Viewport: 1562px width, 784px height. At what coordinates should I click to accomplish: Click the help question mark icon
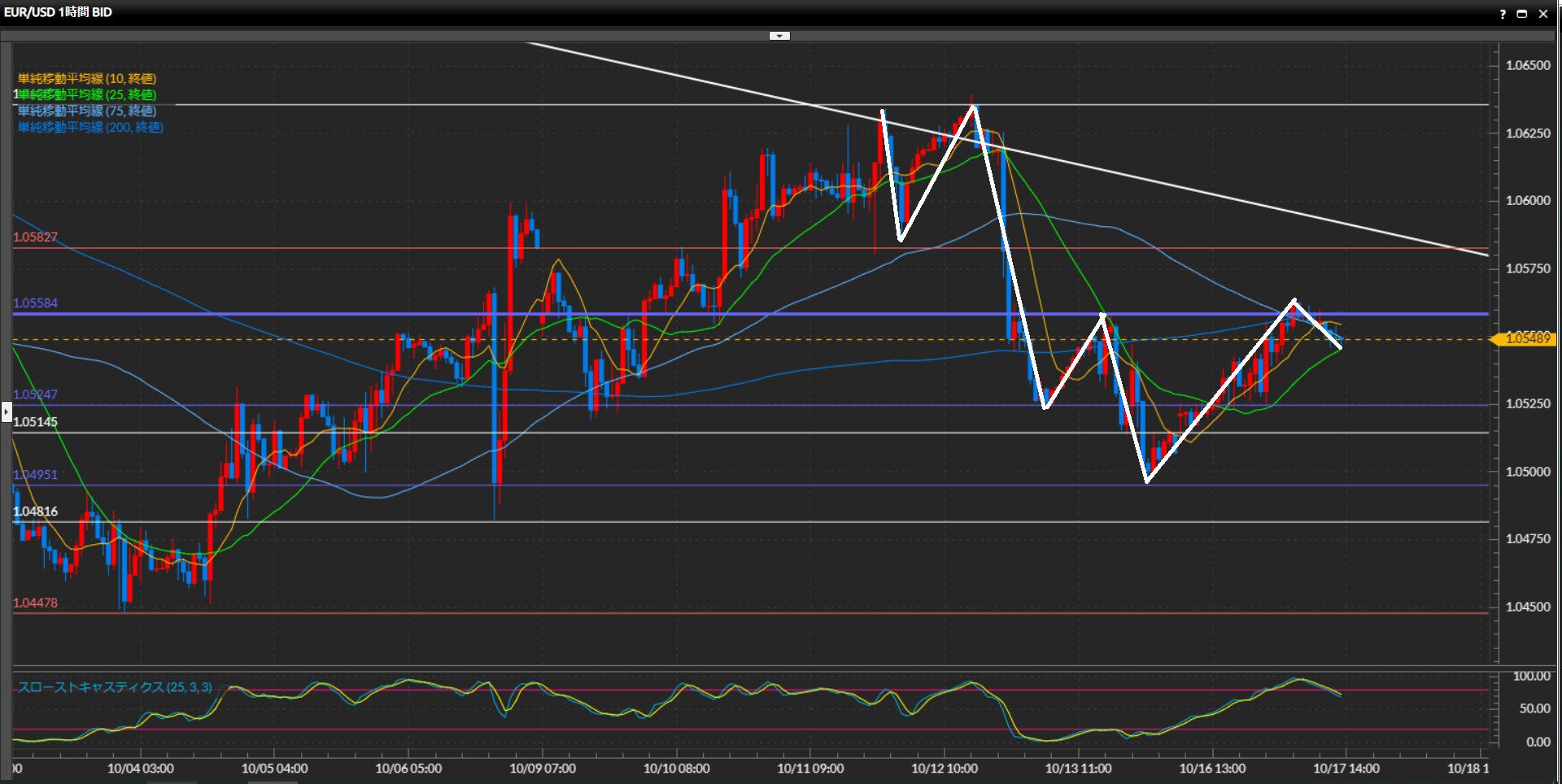click(x=1503, y=14)
